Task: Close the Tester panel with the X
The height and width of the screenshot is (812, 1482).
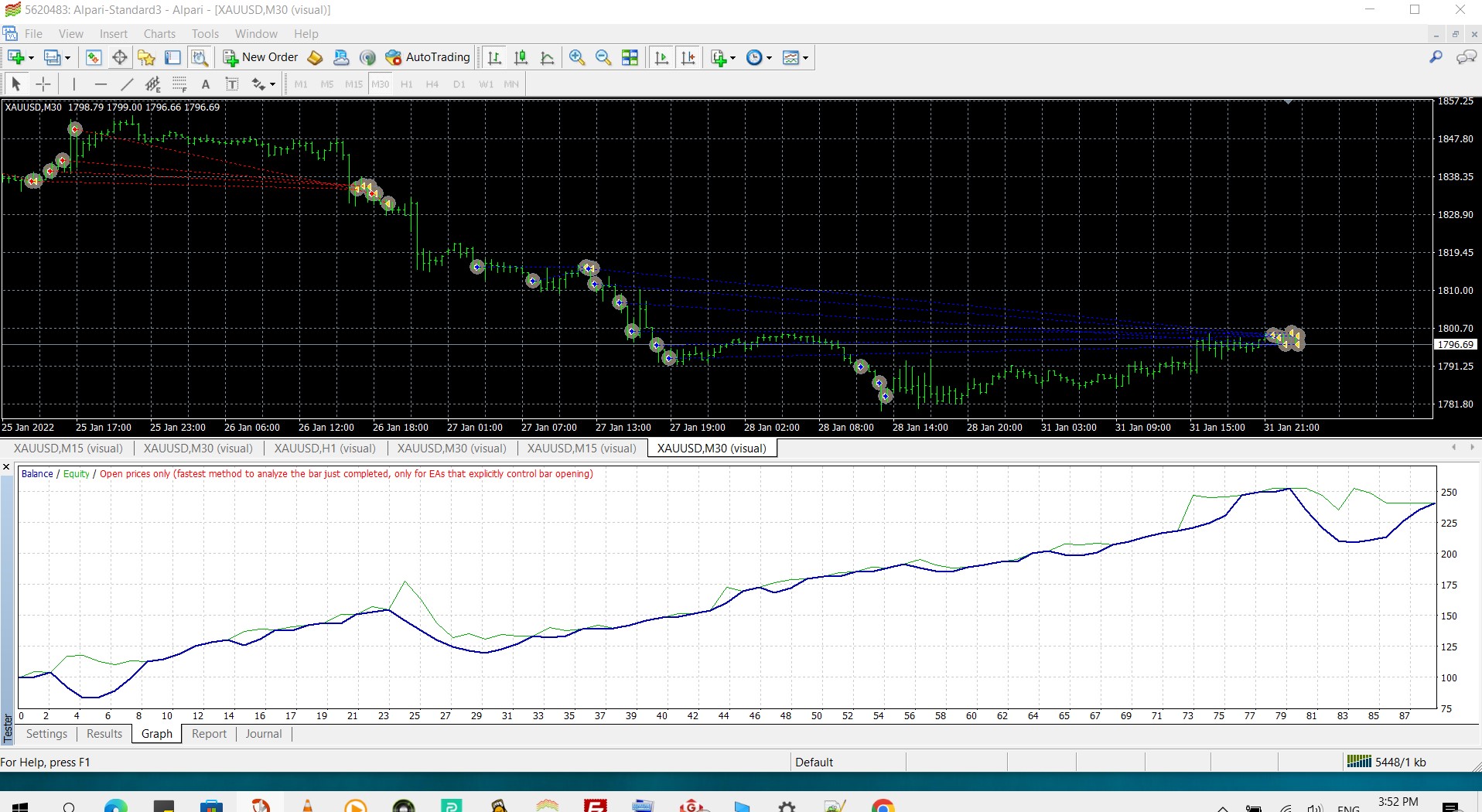Action: 6,466
